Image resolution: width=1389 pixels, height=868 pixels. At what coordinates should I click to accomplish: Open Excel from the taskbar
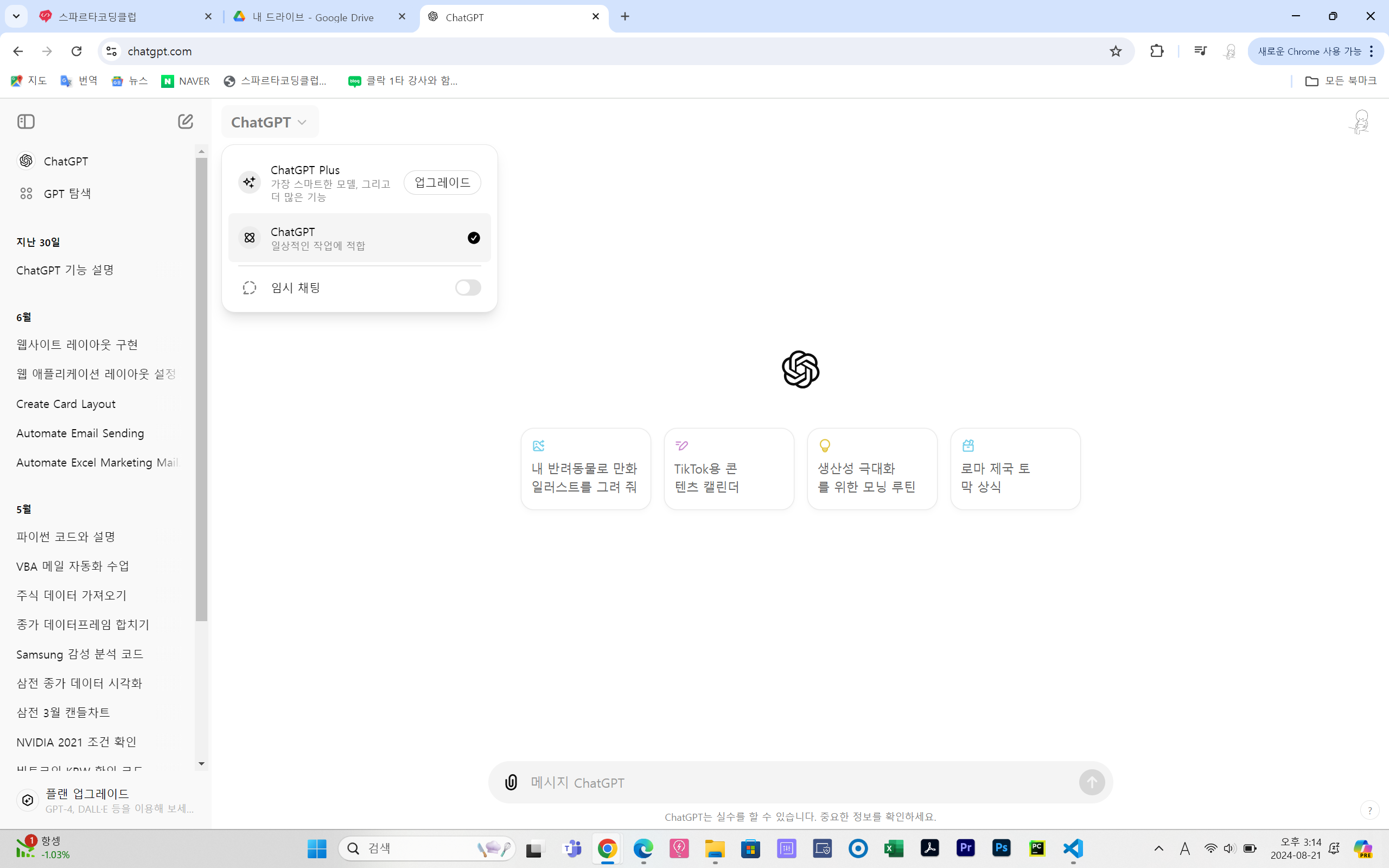(894, 848)
